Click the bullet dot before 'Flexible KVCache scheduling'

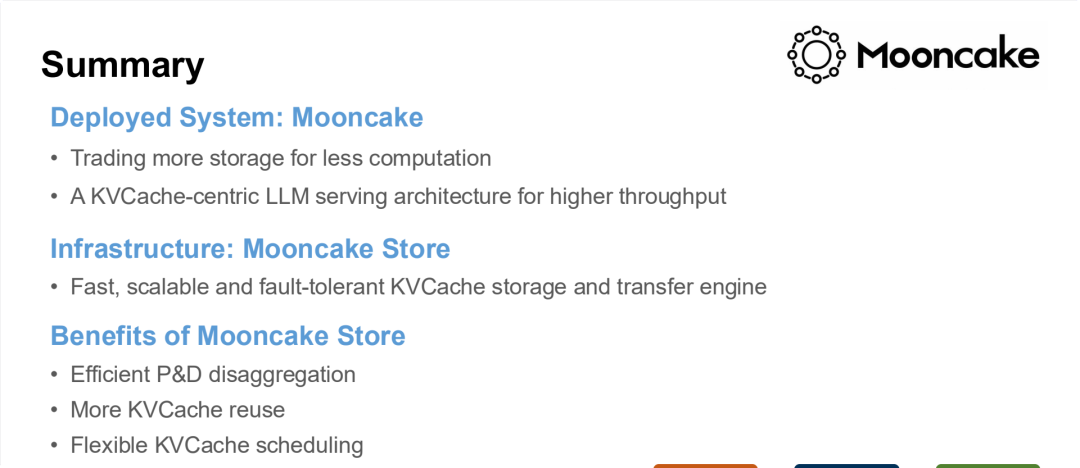(x=55, y=446)
